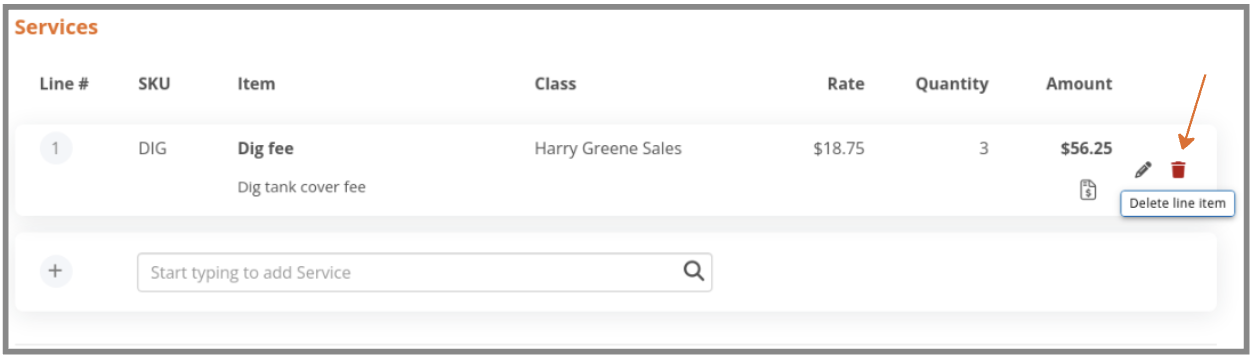Edit the Dig fee line with pencil icon
Screen dimensions: 1254x360
pyautogui.click(x=1144, y=170)
